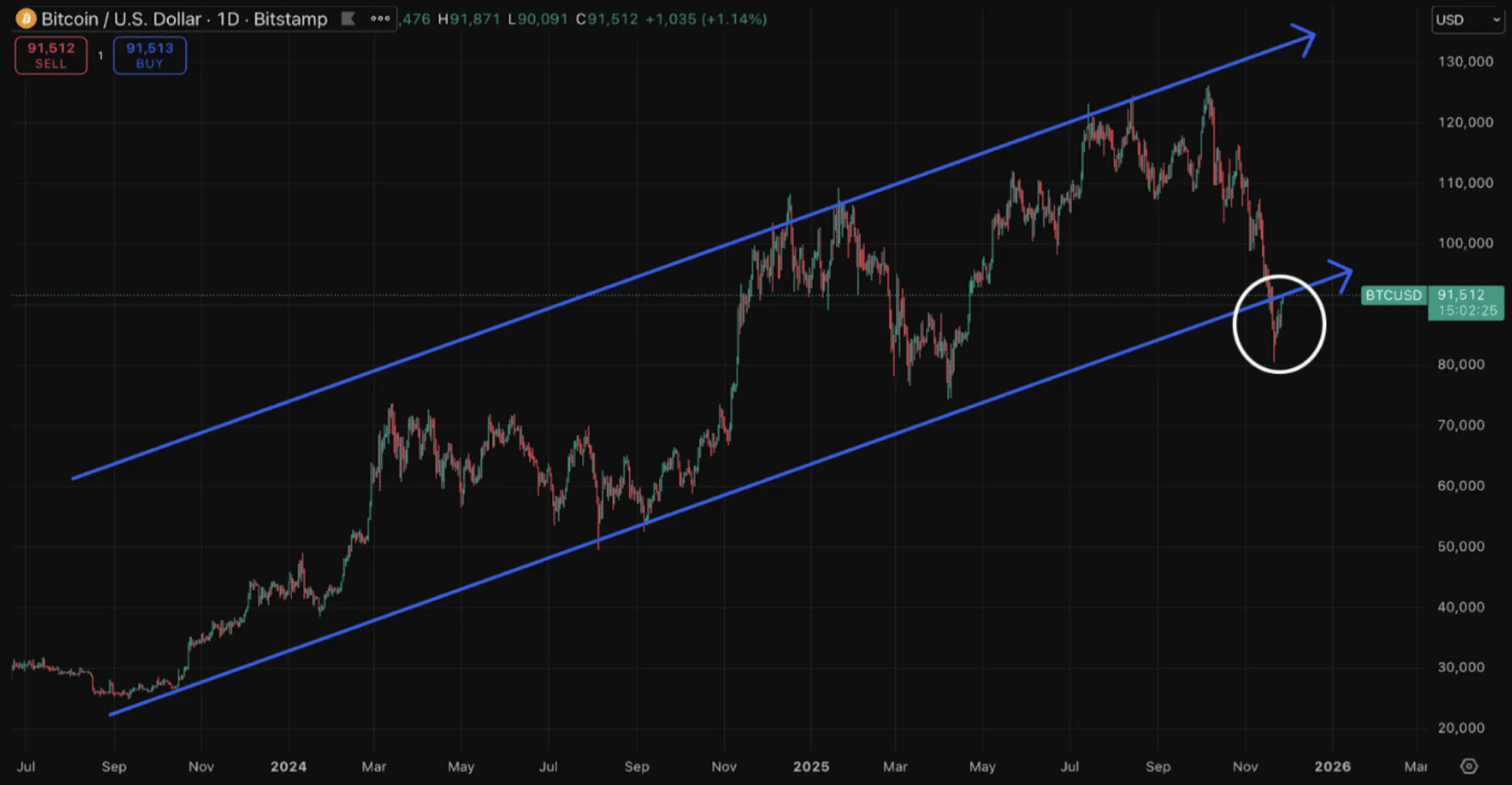This screenshot has width=1512, height=785.
Task: Click the Bitcoin / U.S. Dollar symbol title
Action: tap(121, 19)
